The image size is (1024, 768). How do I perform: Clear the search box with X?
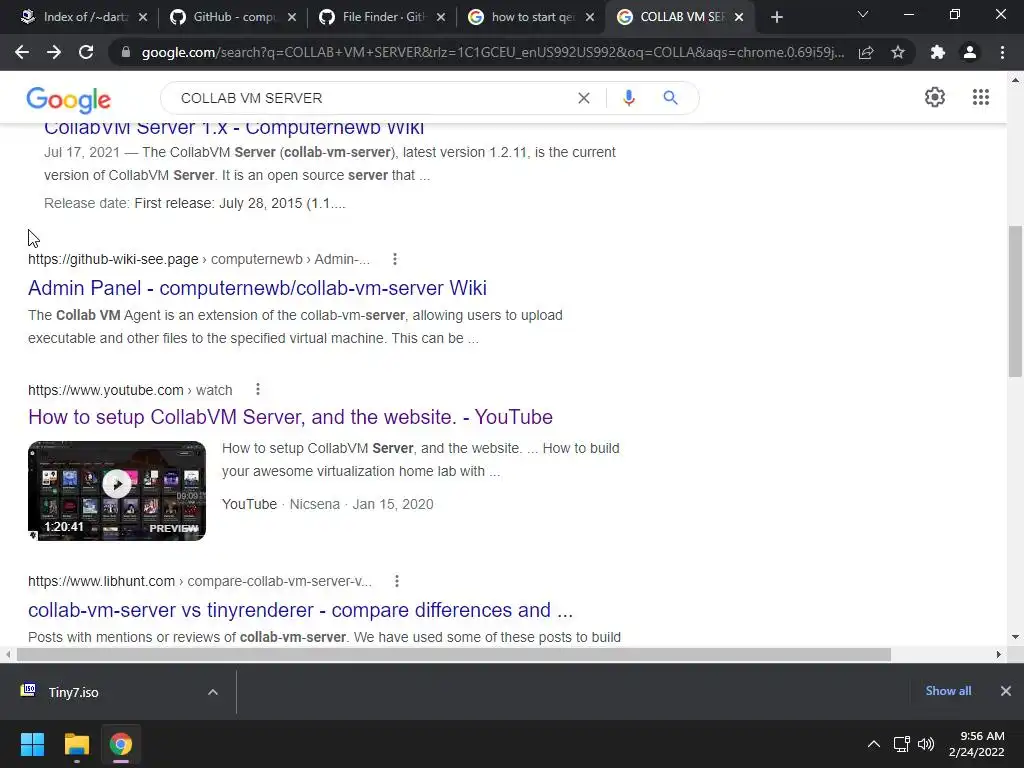(x=584, y=98)
